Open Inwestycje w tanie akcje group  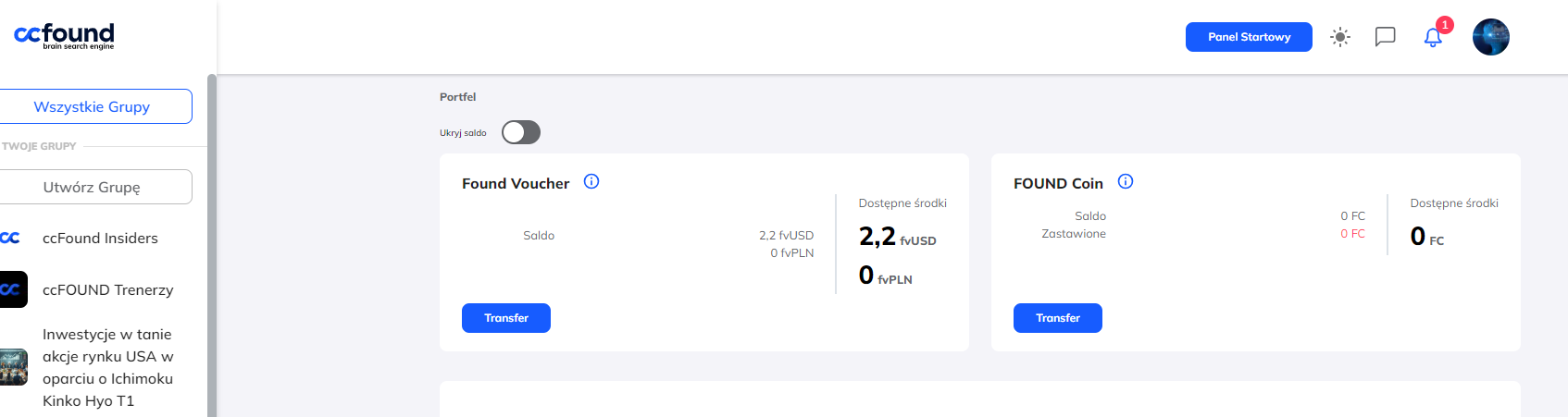click(x=107, y=367)
